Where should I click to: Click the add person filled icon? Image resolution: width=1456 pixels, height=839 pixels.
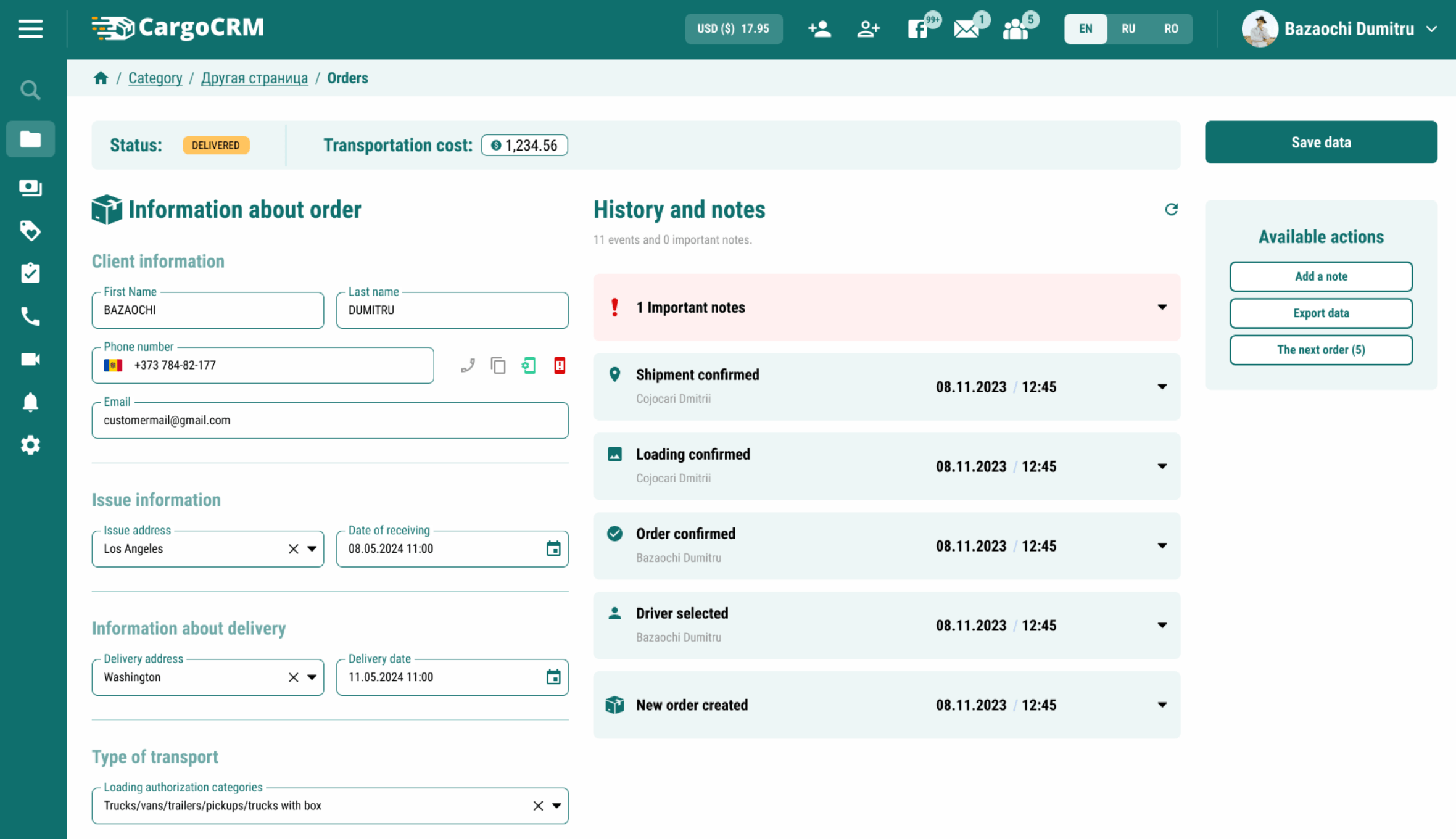tap(819, 28)
